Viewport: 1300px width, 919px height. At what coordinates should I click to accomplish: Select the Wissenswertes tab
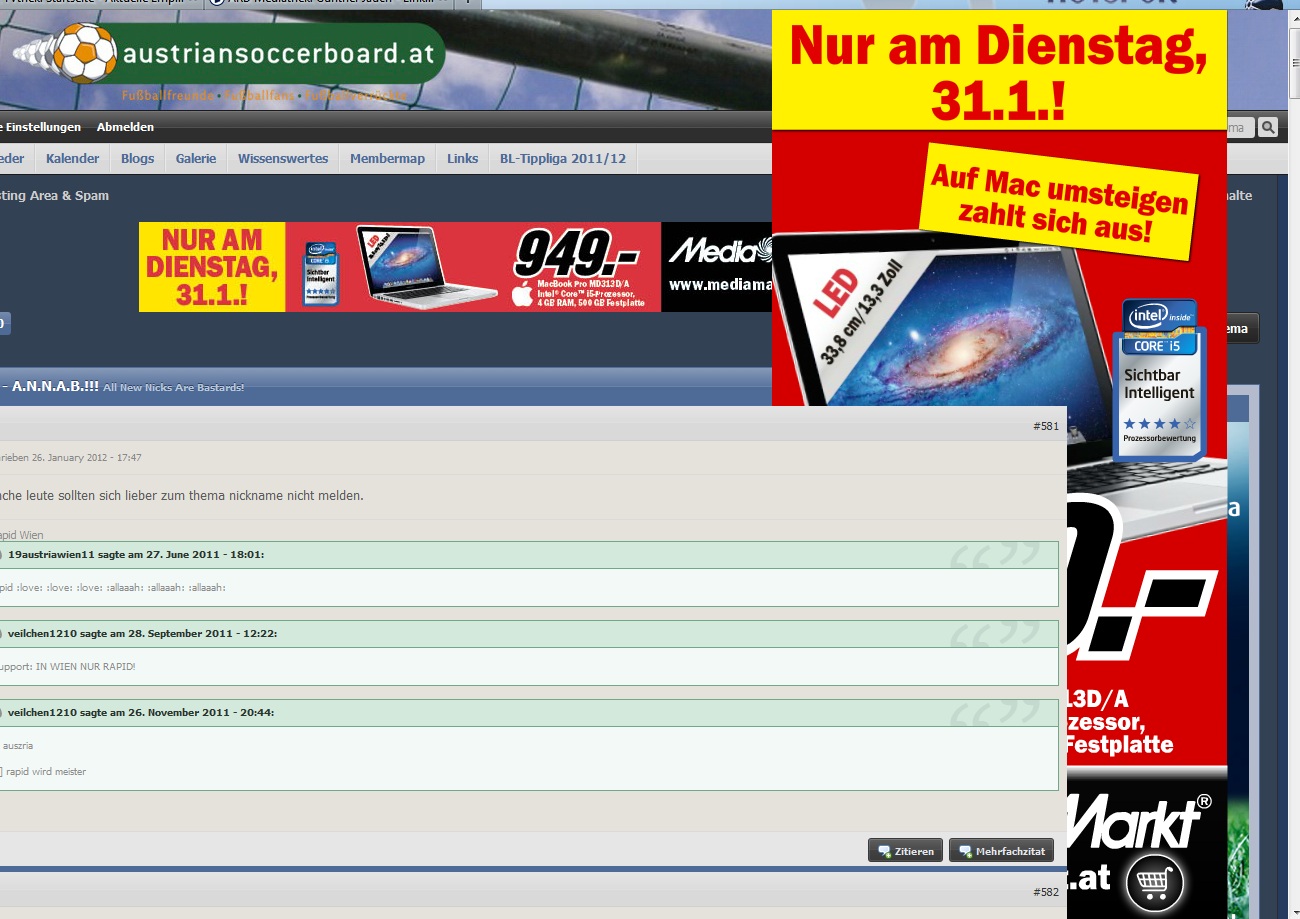click(283, 159)
